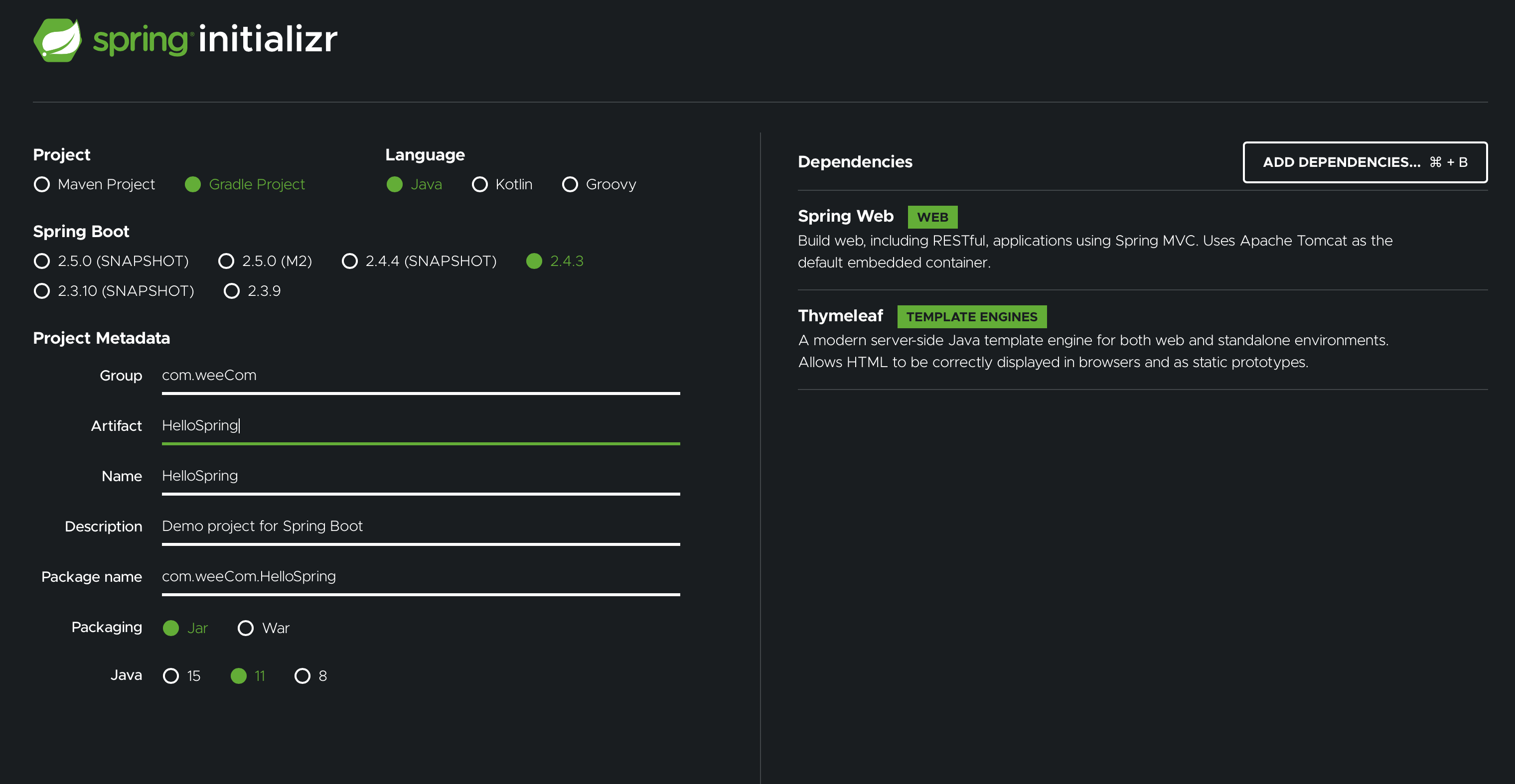Select Spring Boot 2.5.0 (SNAPSHOT)
Image resolution: width=1515 pixels, height=784 pixels.
coord(42,261)
